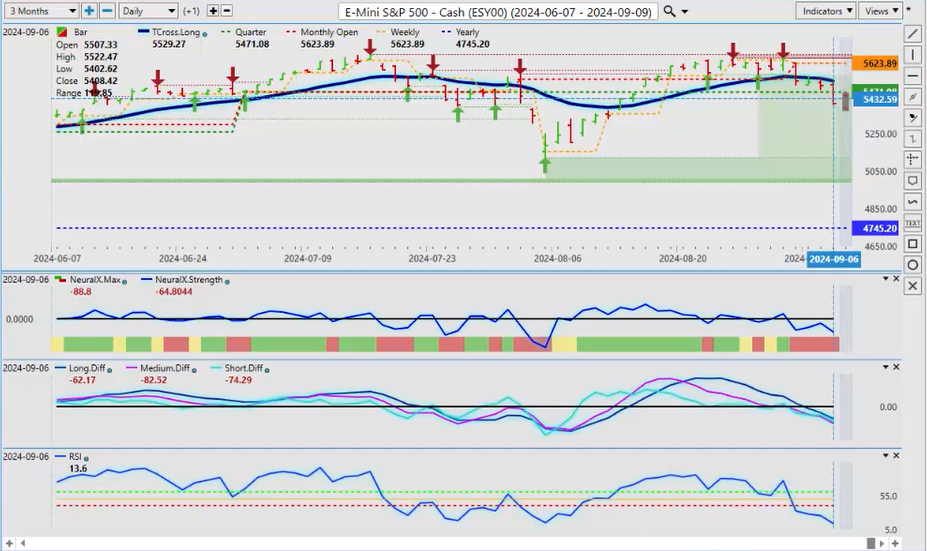Click the NeuralX.Strength value -64.8044
The image size is (927, 551).
click(174, 291)
